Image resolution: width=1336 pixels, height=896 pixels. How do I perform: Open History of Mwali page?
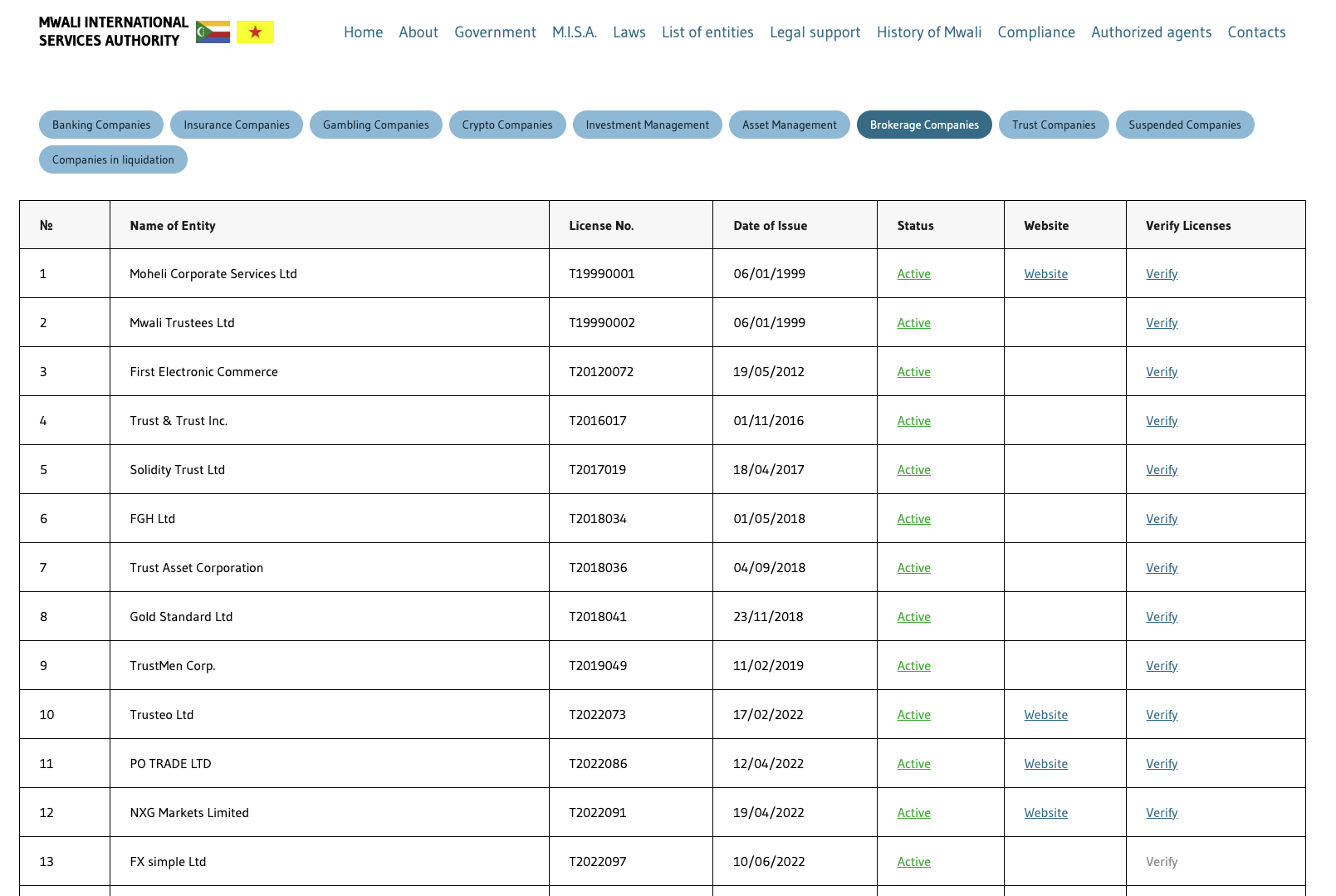[x=929, y=32]
